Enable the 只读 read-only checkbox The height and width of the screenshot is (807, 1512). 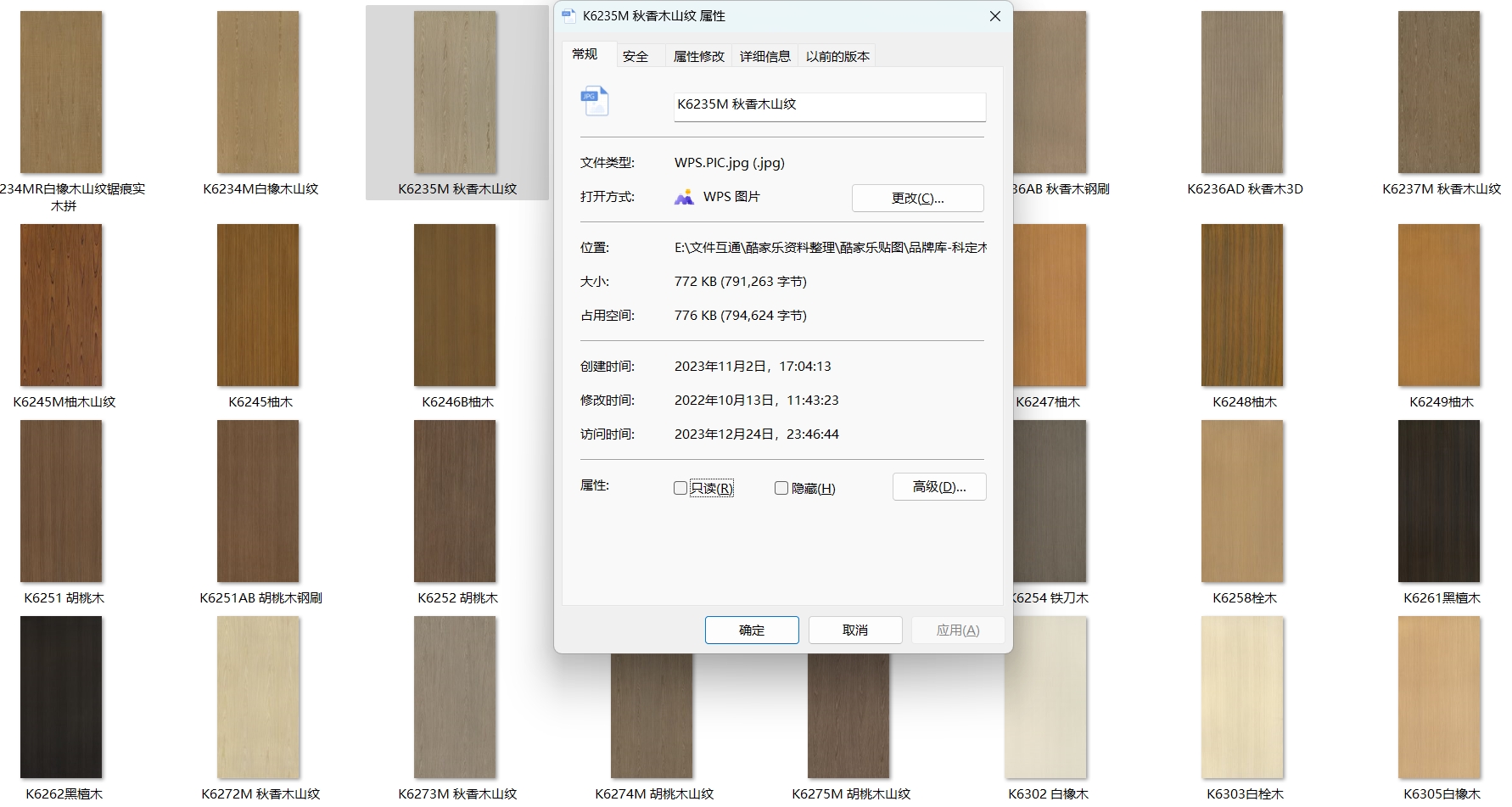pyautogui.click(x=680, y=488)
